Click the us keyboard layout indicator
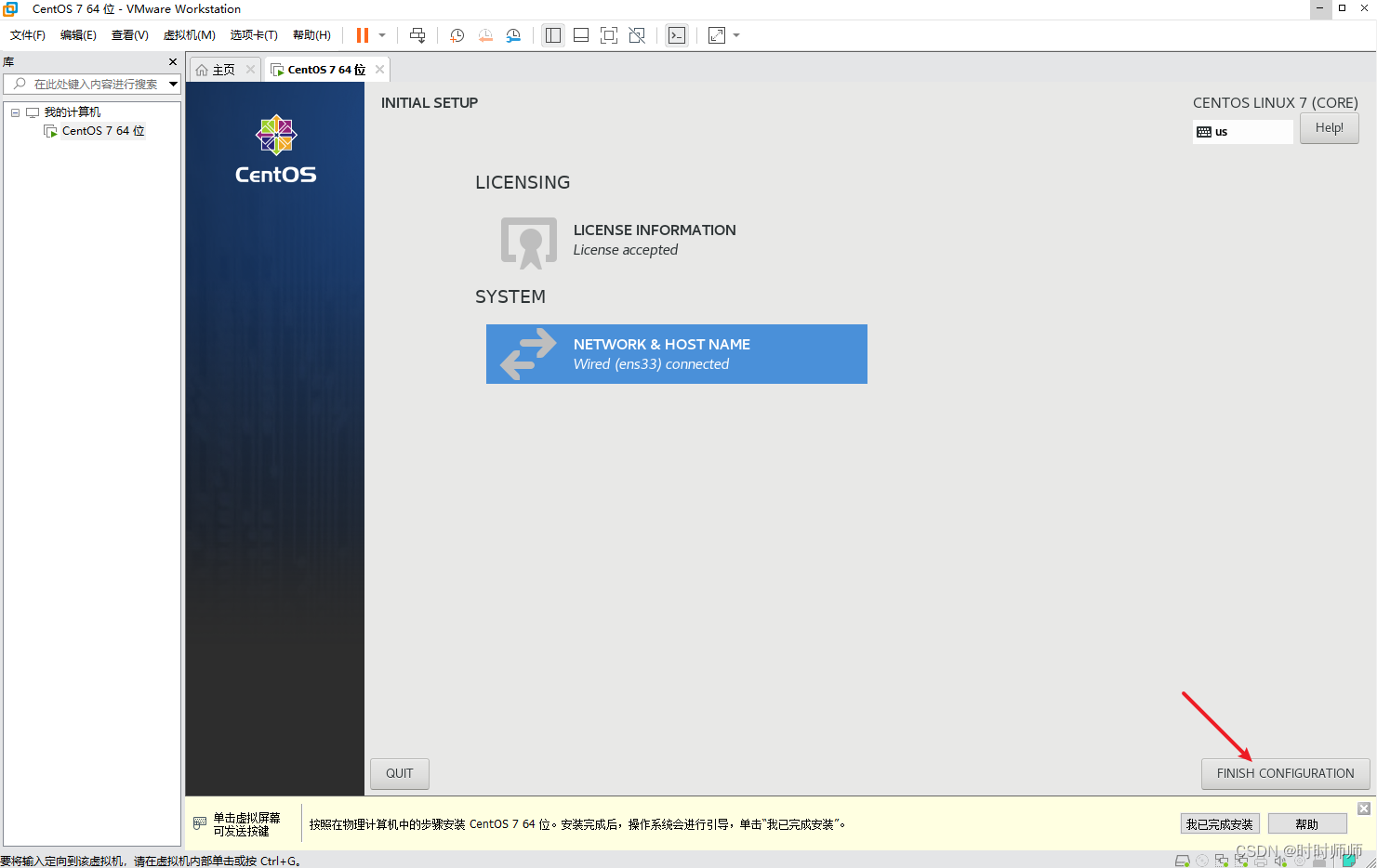This screenshot has width=1377, height=868. click(1242, 132)
